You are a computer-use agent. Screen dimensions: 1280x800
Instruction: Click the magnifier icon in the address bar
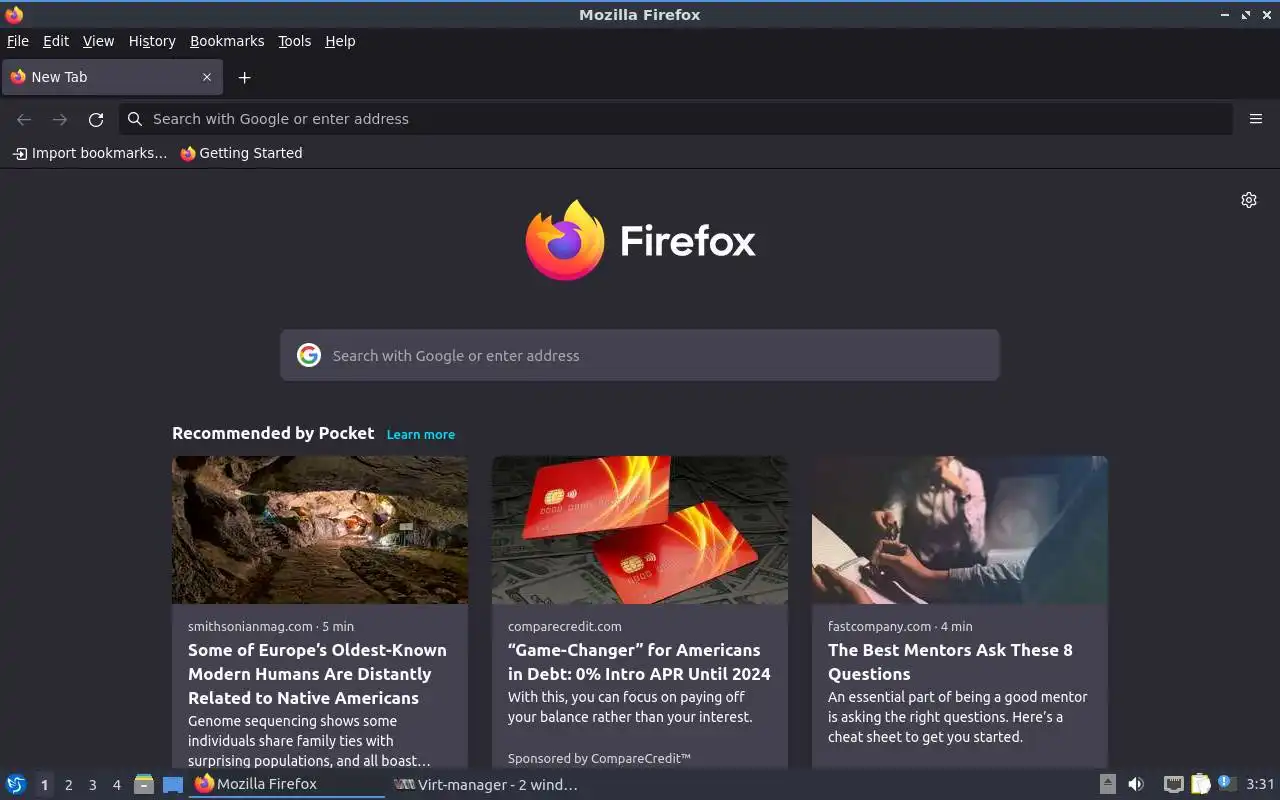(135, 119)
